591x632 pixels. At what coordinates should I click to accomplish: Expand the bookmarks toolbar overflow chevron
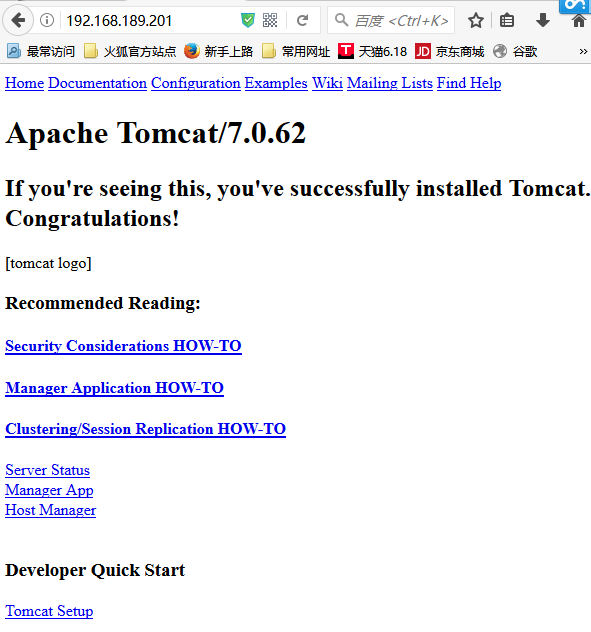click(x=583, y=52)
